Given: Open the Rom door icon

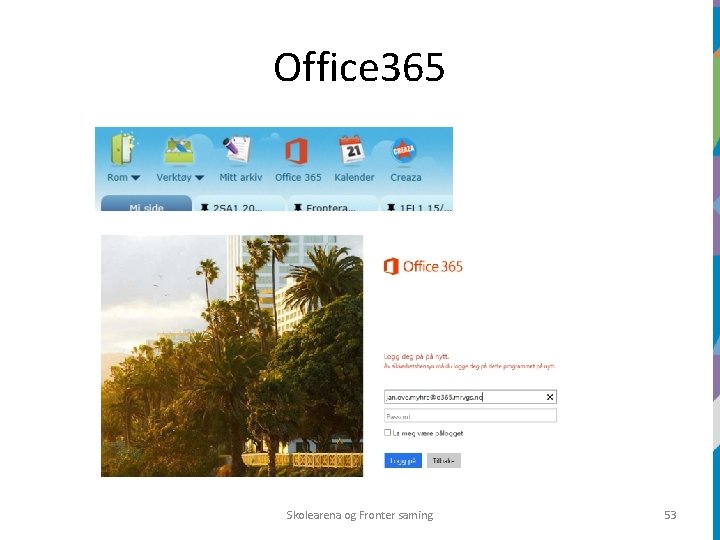Looking at the screenshot, I should (x=123, y=148).
